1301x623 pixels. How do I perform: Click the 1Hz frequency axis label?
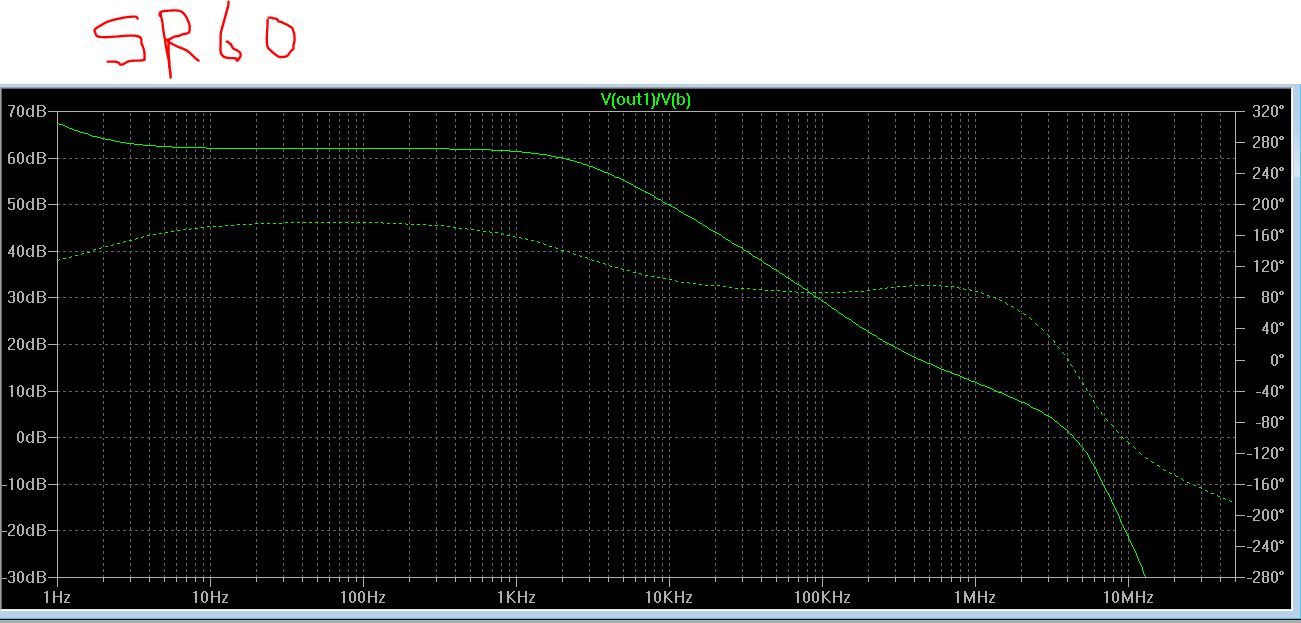click(x=57, y=597)
